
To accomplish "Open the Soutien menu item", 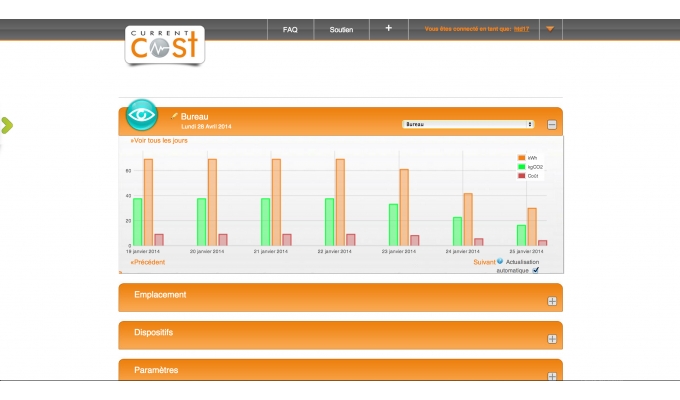I will [341, 29].
